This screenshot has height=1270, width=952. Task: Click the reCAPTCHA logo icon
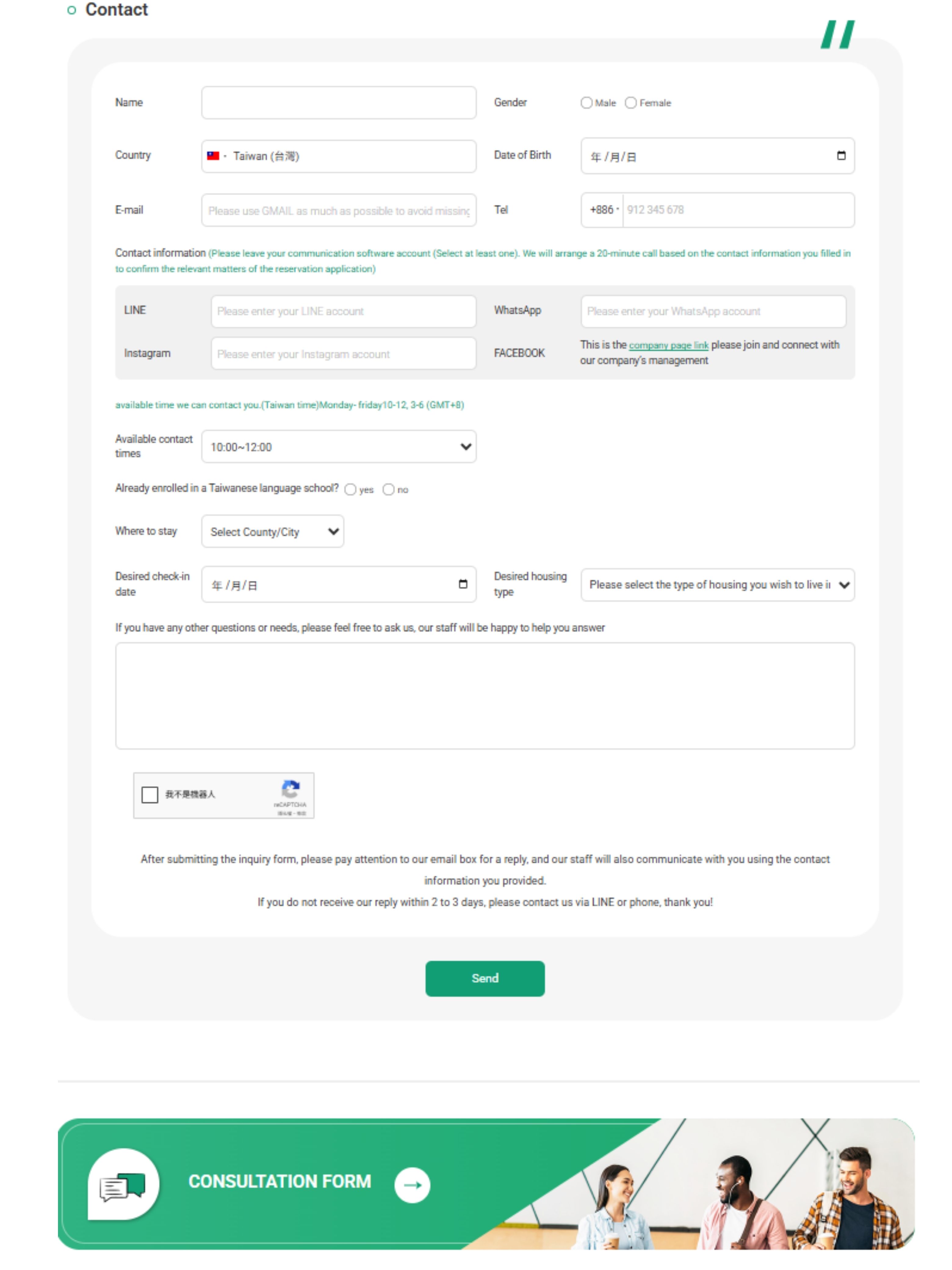290,789
